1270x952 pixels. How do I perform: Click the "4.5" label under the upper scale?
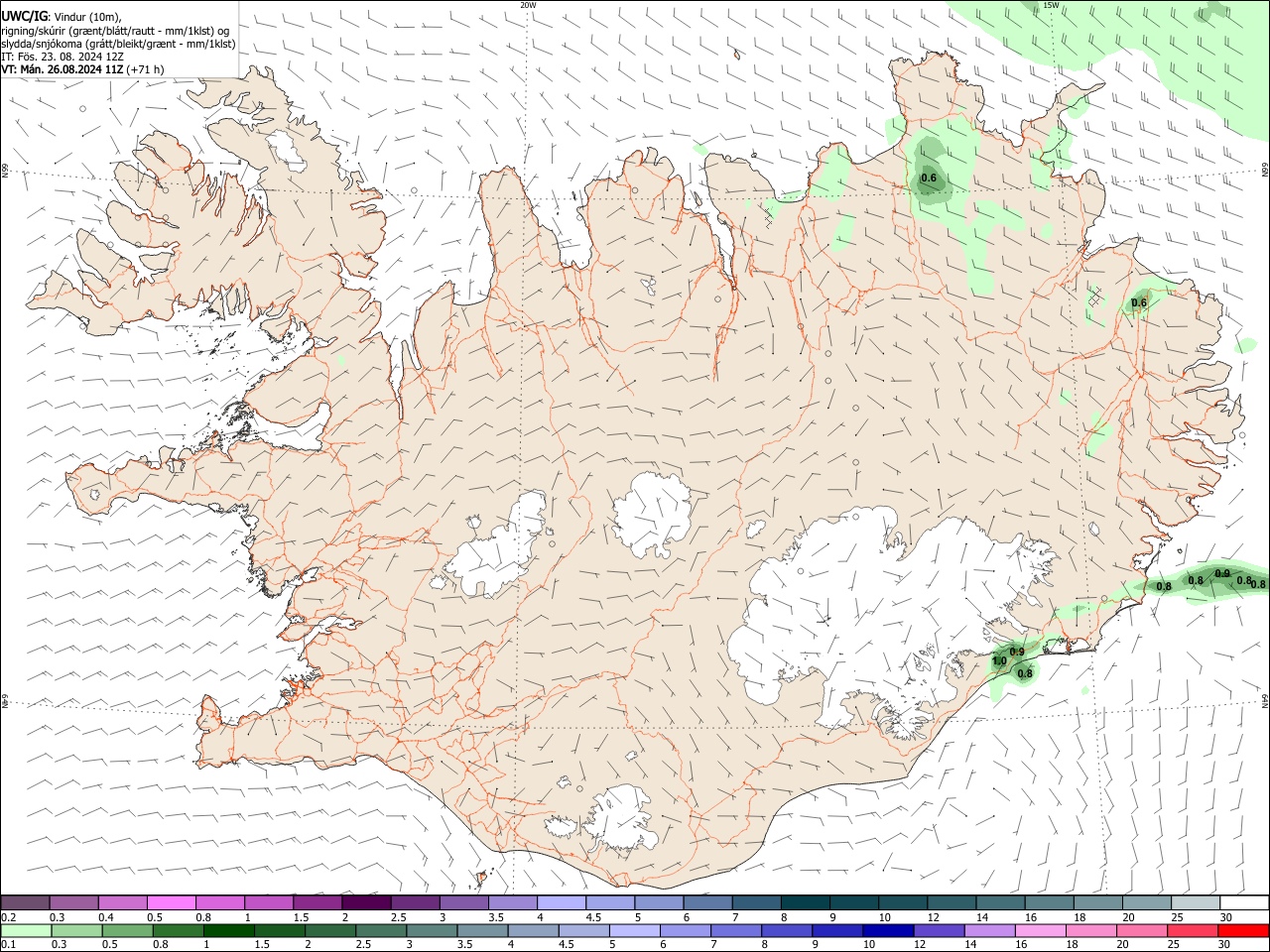593,917
